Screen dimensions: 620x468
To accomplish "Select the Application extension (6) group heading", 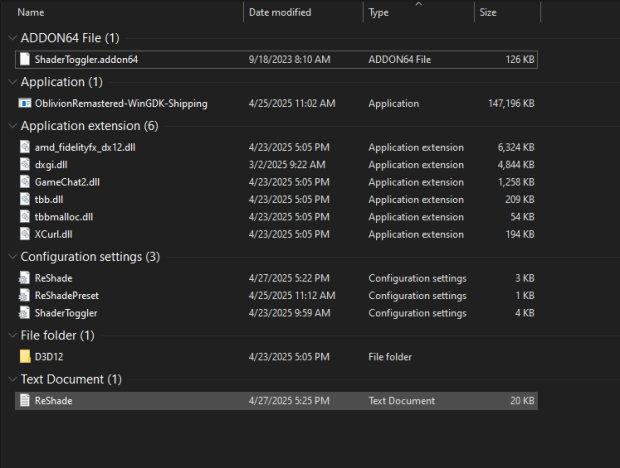I will point(90,126).
